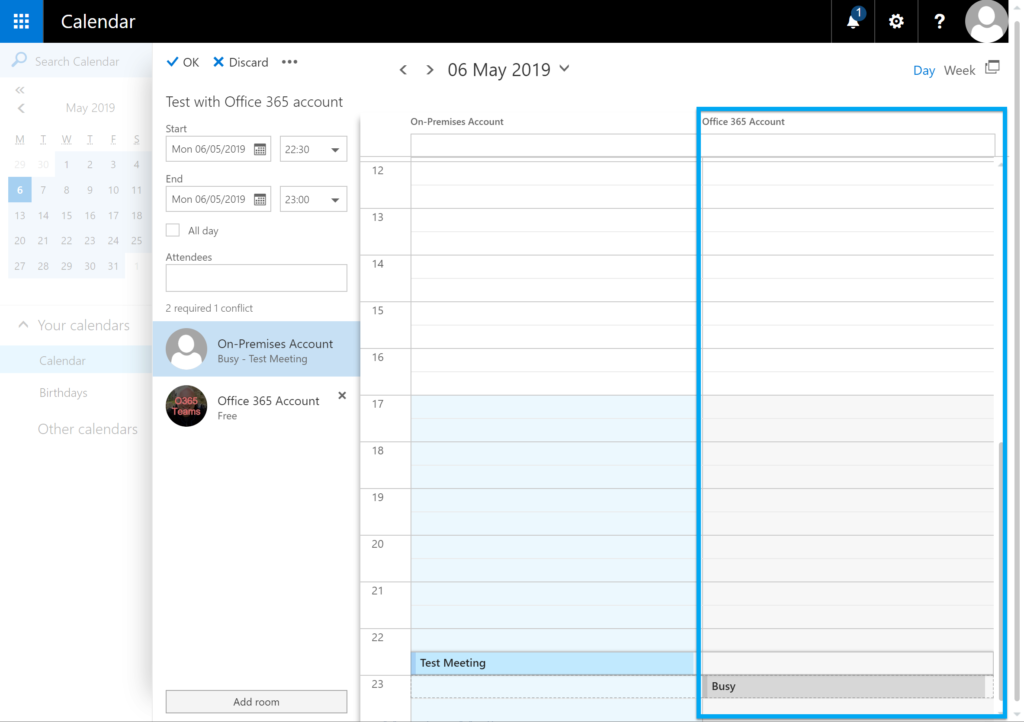Screen dimensions: 1024x722
Task: Click the search magnifier icon
Action: (20, 60)
